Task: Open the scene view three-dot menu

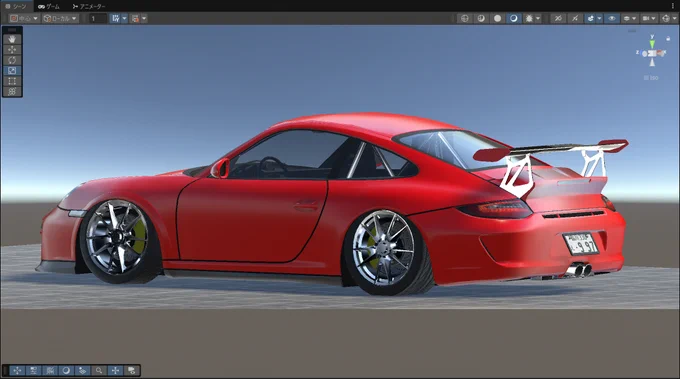Action: [x=673, y=6]
